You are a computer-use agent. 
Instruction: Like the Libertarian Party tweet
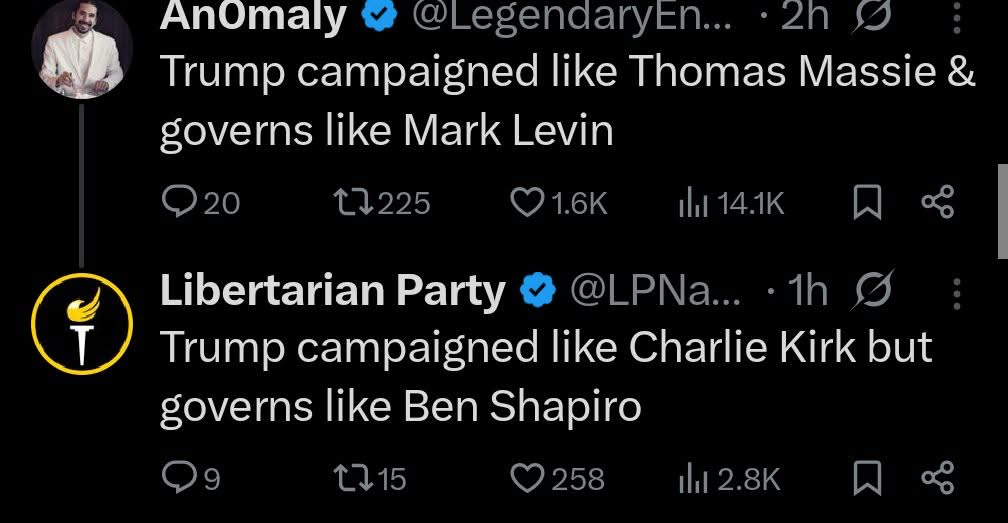point(527,479)
